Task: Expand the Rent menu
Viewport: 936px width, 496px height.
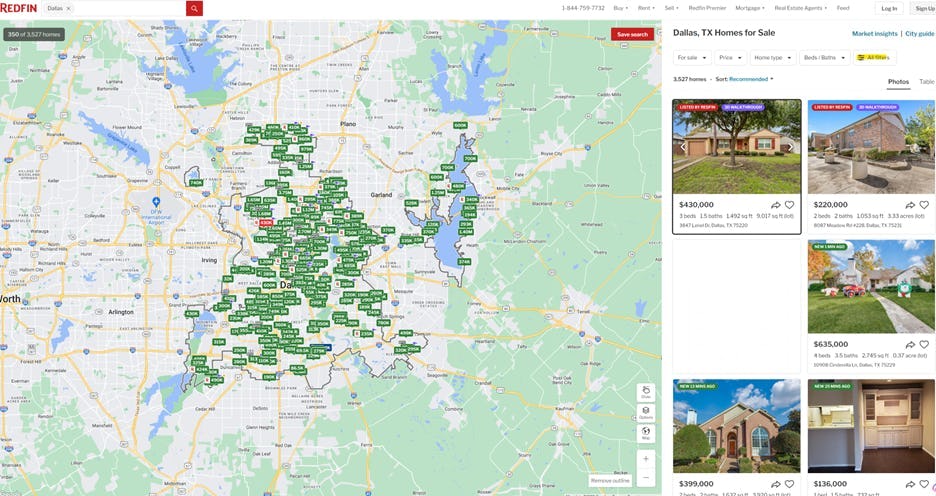Action: click(x=646, y=8)
